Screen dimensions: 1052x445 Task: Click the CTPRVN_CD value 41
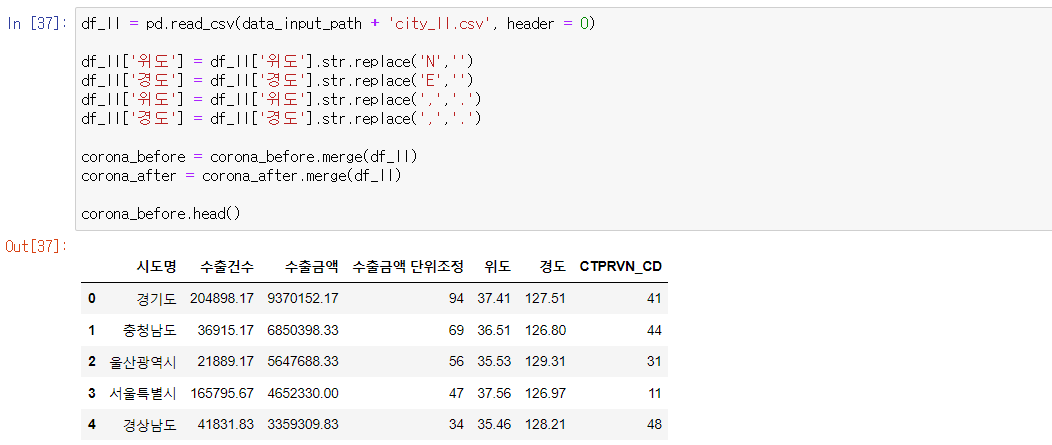pyautogui.click(x=654, y=299)
